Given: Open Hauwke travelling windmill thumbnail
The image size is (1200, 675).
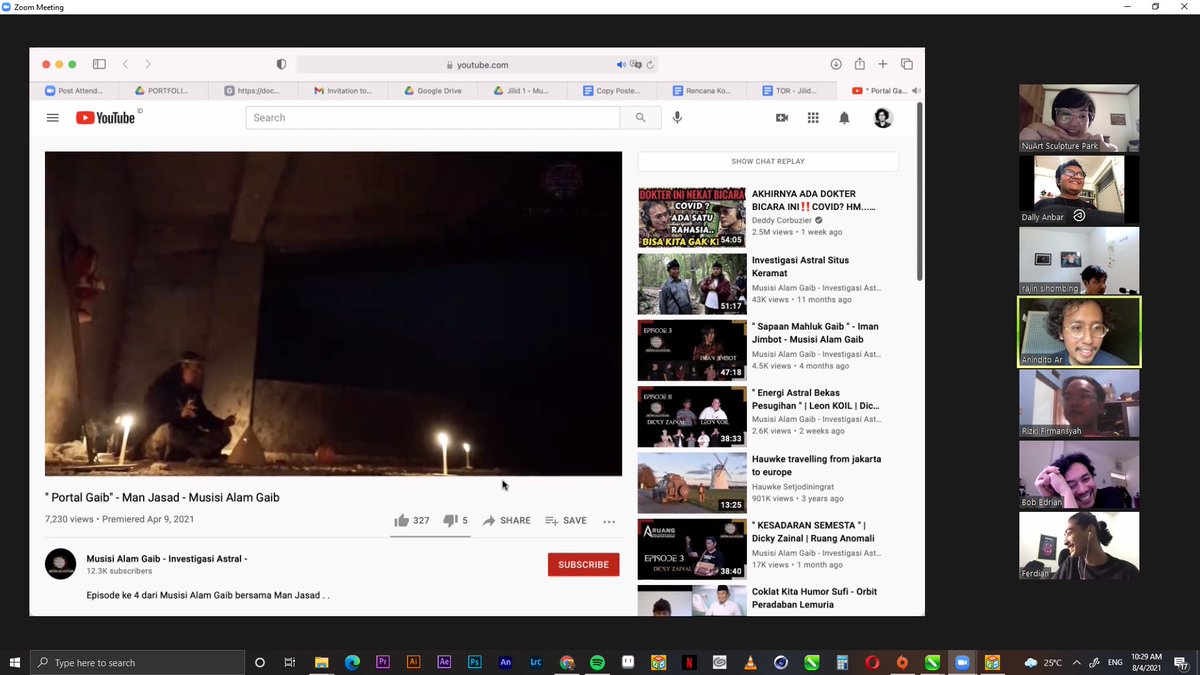Looking at the screenshot, I should [692, 483].
